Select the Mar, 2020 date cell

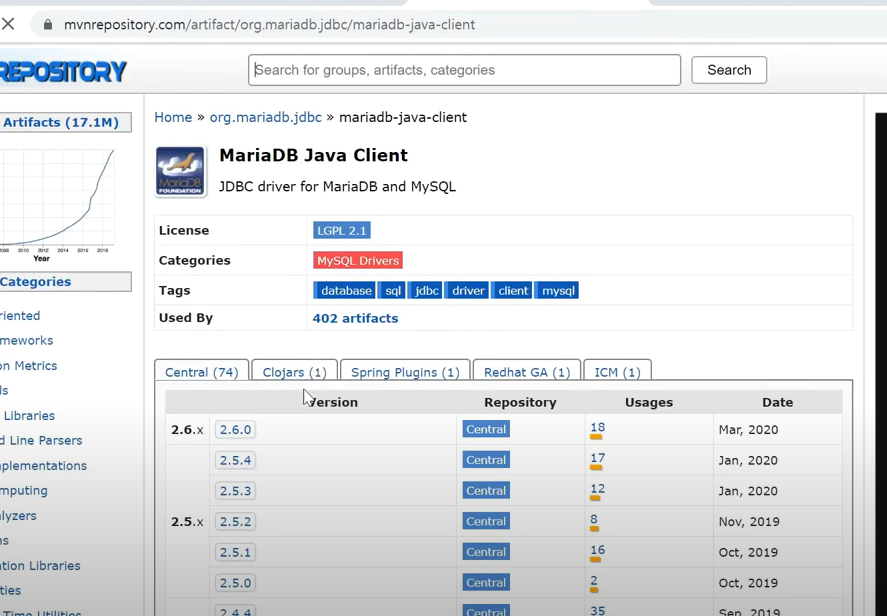[x=748, y=429]
